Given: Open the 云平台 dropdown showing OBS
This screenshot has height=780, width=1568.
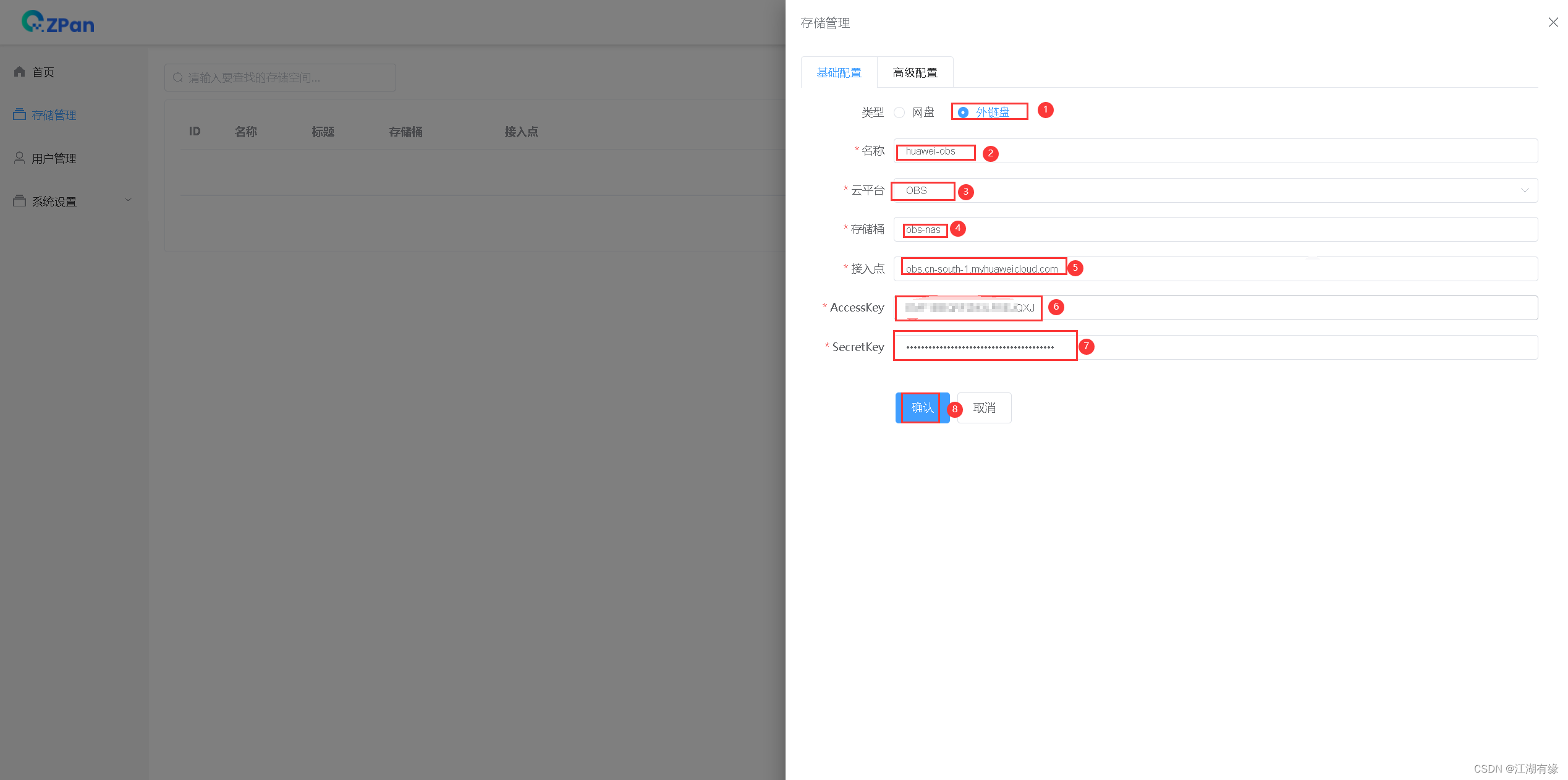Looking at the screenshot, I should (1216, 190).
